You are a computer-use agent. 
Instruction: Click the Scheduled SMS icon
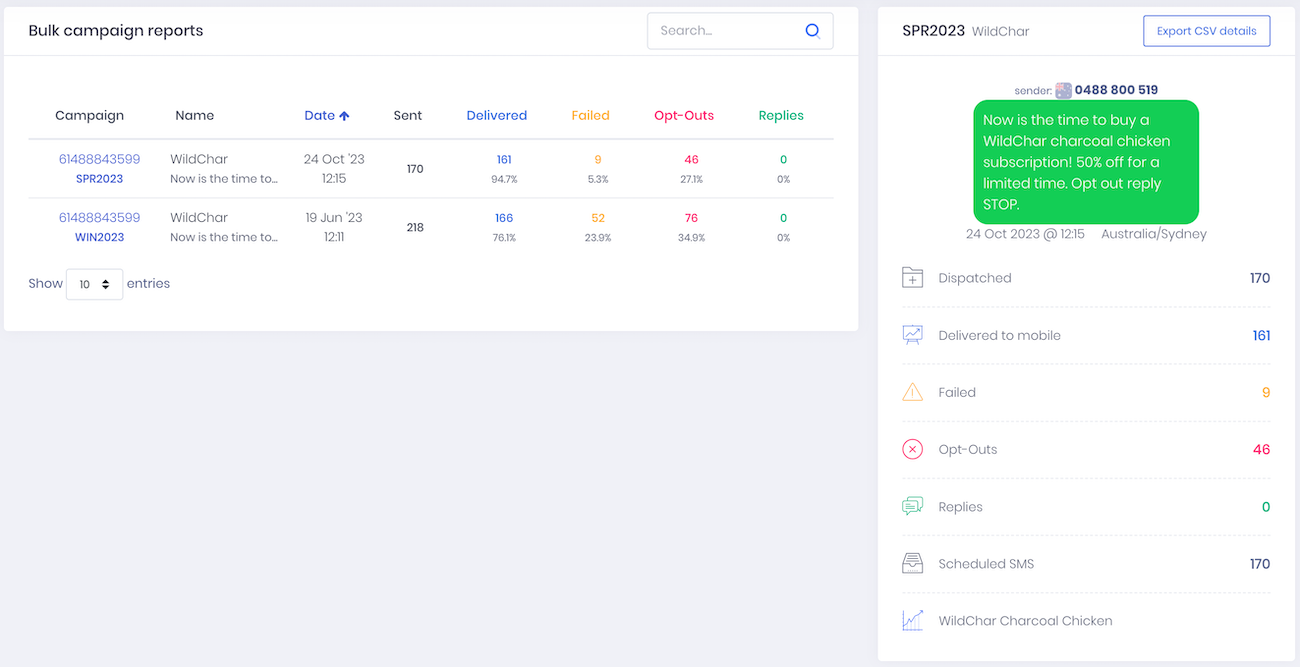coord(912,563)
